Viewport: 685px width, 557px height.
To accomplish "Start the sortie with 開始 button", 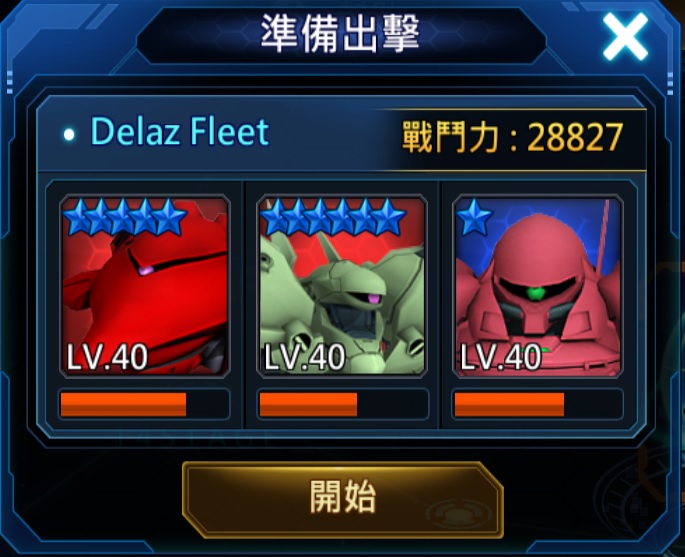I will [343, 499].
